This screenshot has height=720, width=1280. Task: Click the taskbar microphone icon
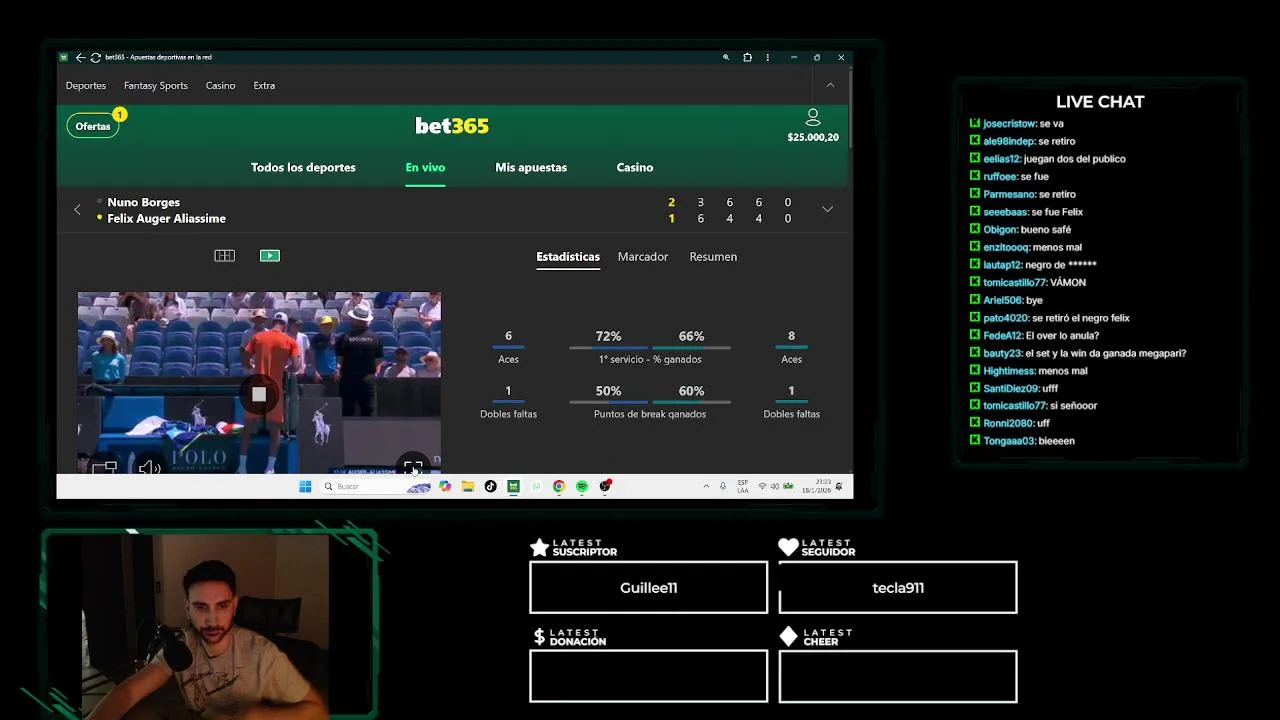[x=723, y=487]
